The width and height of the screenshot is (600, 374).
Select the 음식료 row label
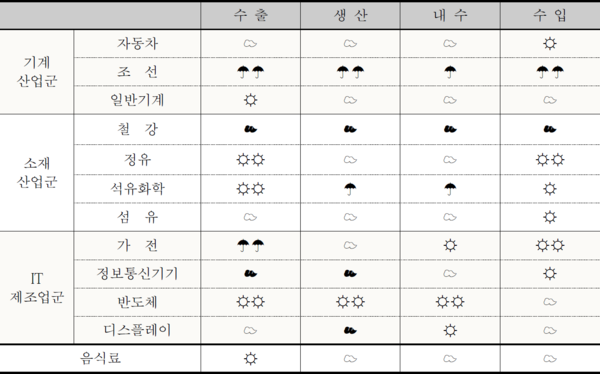click(x=100, y=359)
